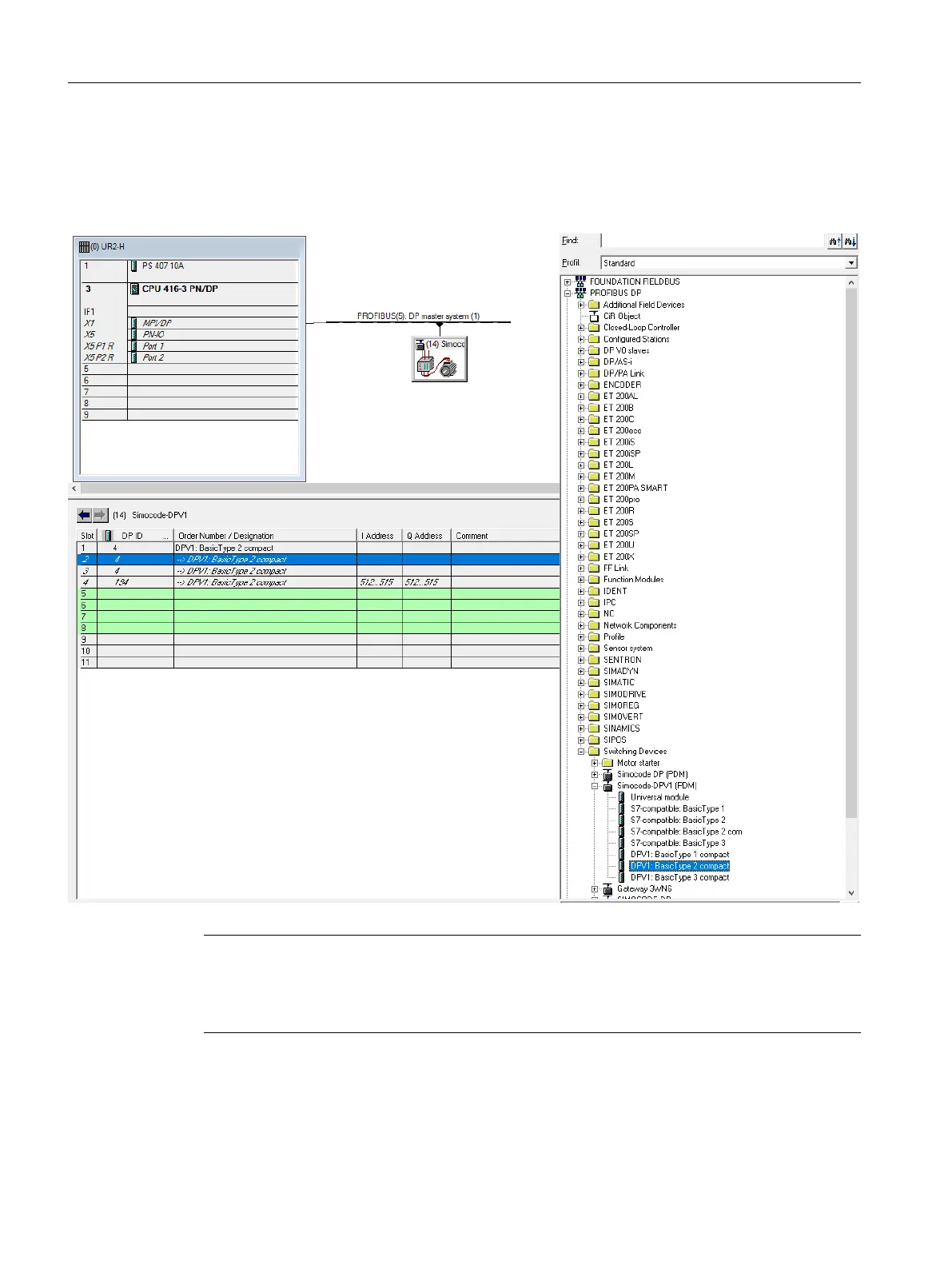Click the find-downward binoculars icon
952x1269 pixels.
click(x=850, y=241)
